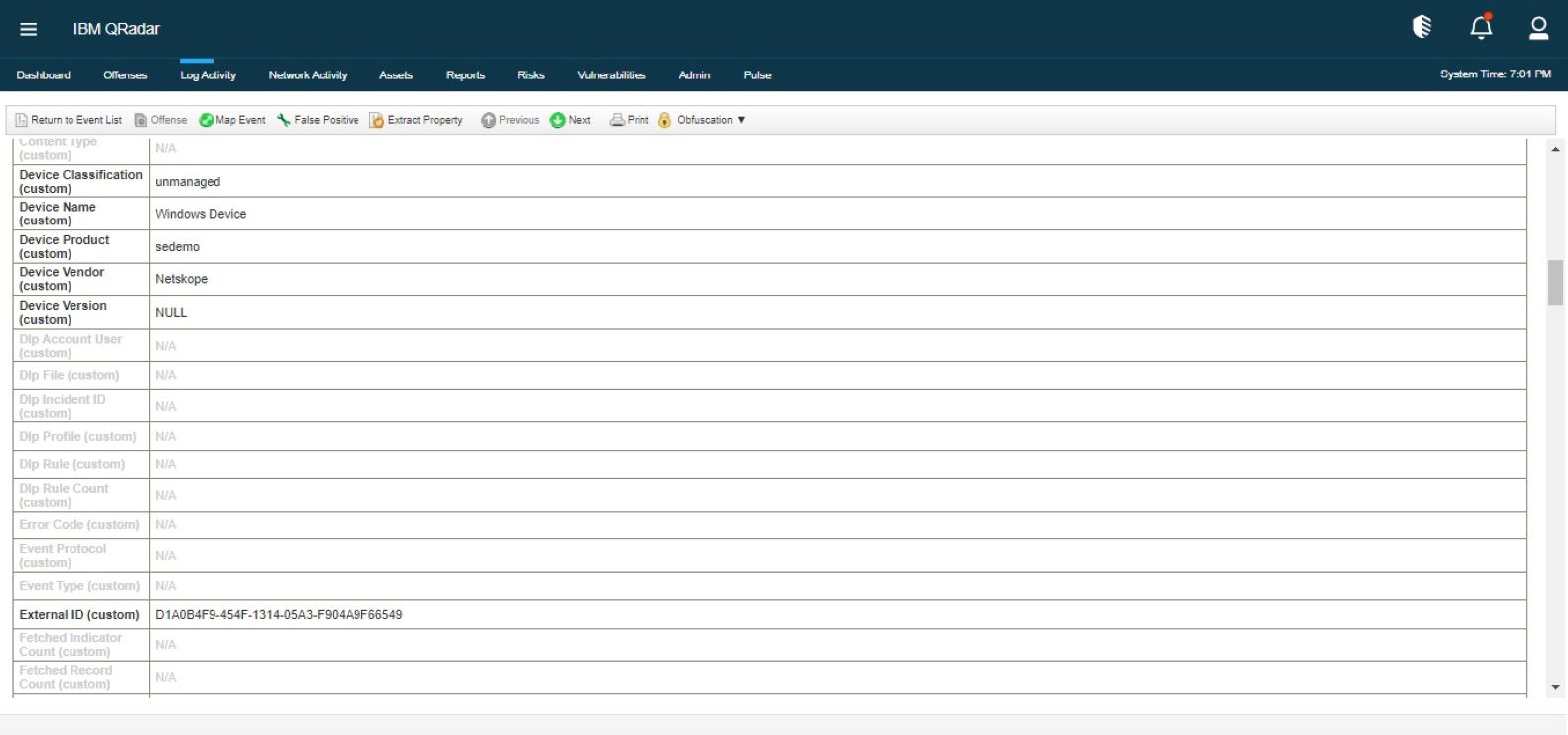
Task: Click the False Positive wrench icon
Action: tap(284, 120)
